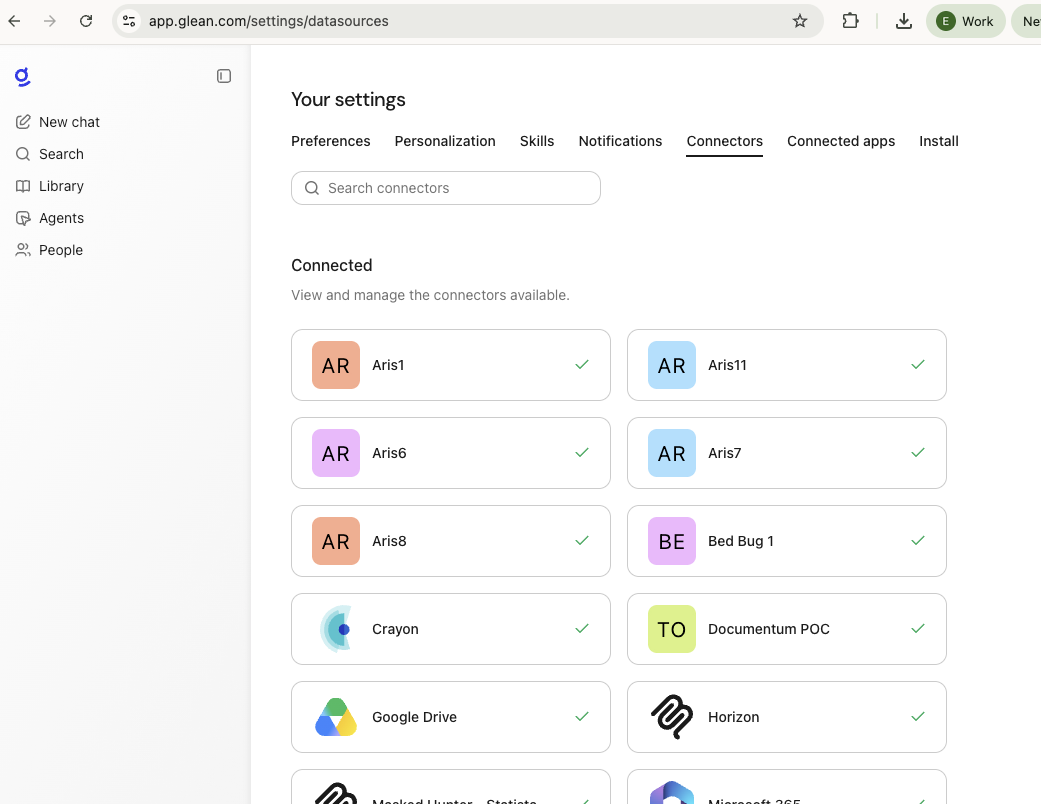Image resolution: width=1041 pixels, height=804 pixels.
Task: Go to the Notifications tab
Action: coord(620,141)
